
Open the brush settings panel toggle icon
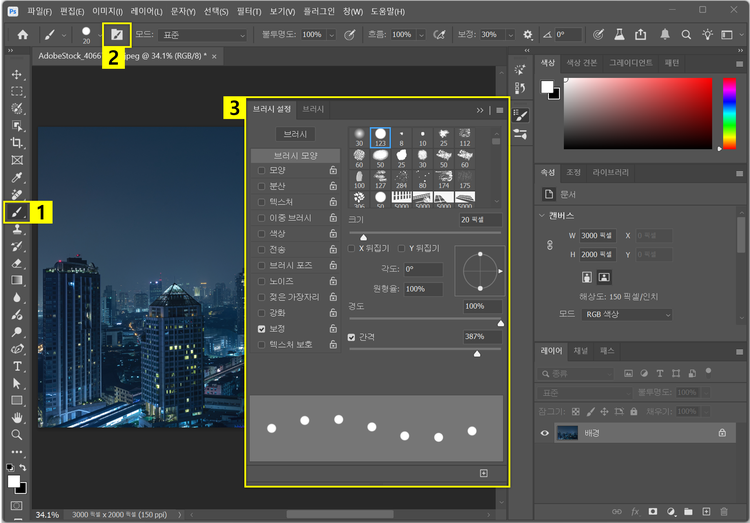[x=117, y=34]
